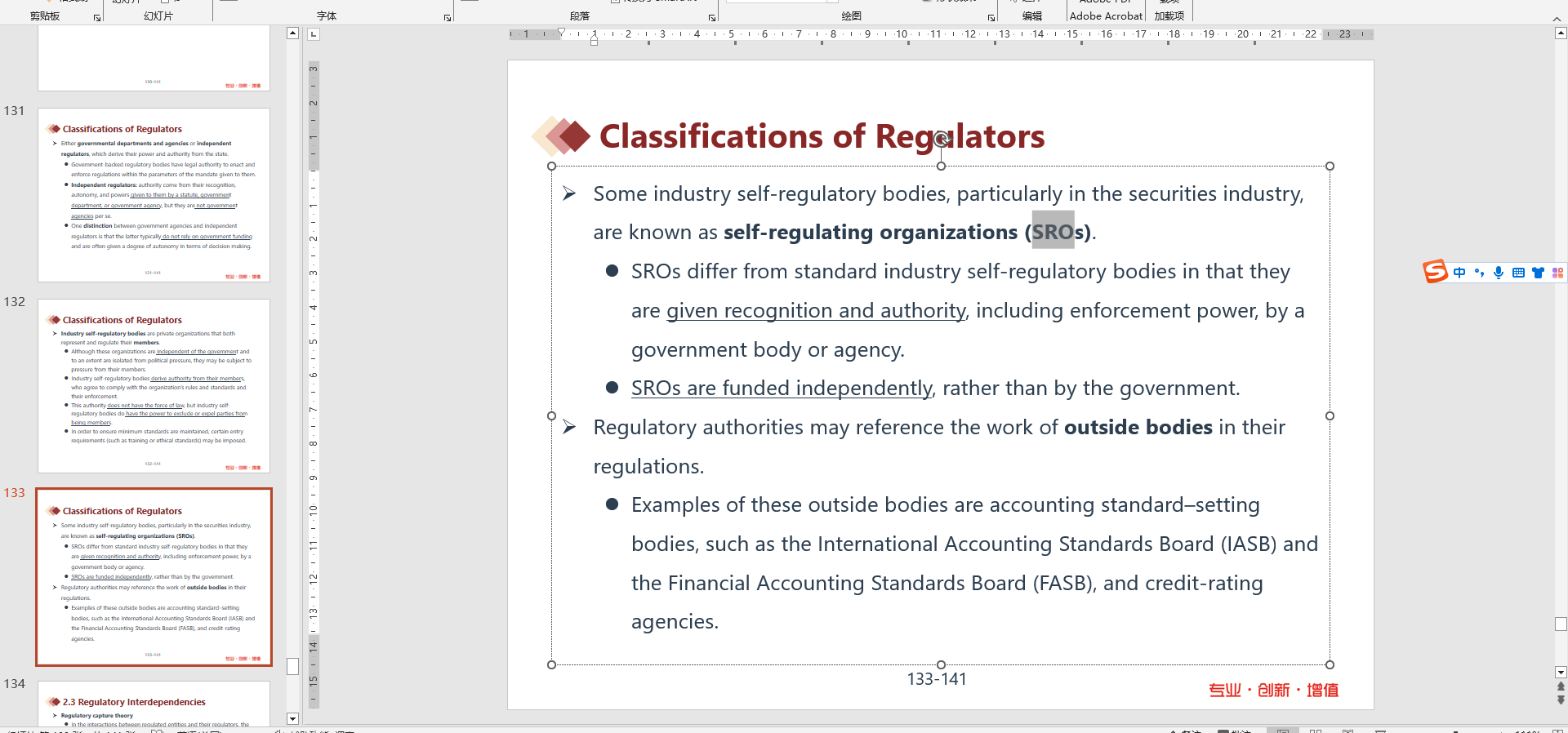1568x733 pixels.
Task: Toggle Sogou Chinese/English mode (中)
Action: pyautogui.click(x=1459, y=273)
